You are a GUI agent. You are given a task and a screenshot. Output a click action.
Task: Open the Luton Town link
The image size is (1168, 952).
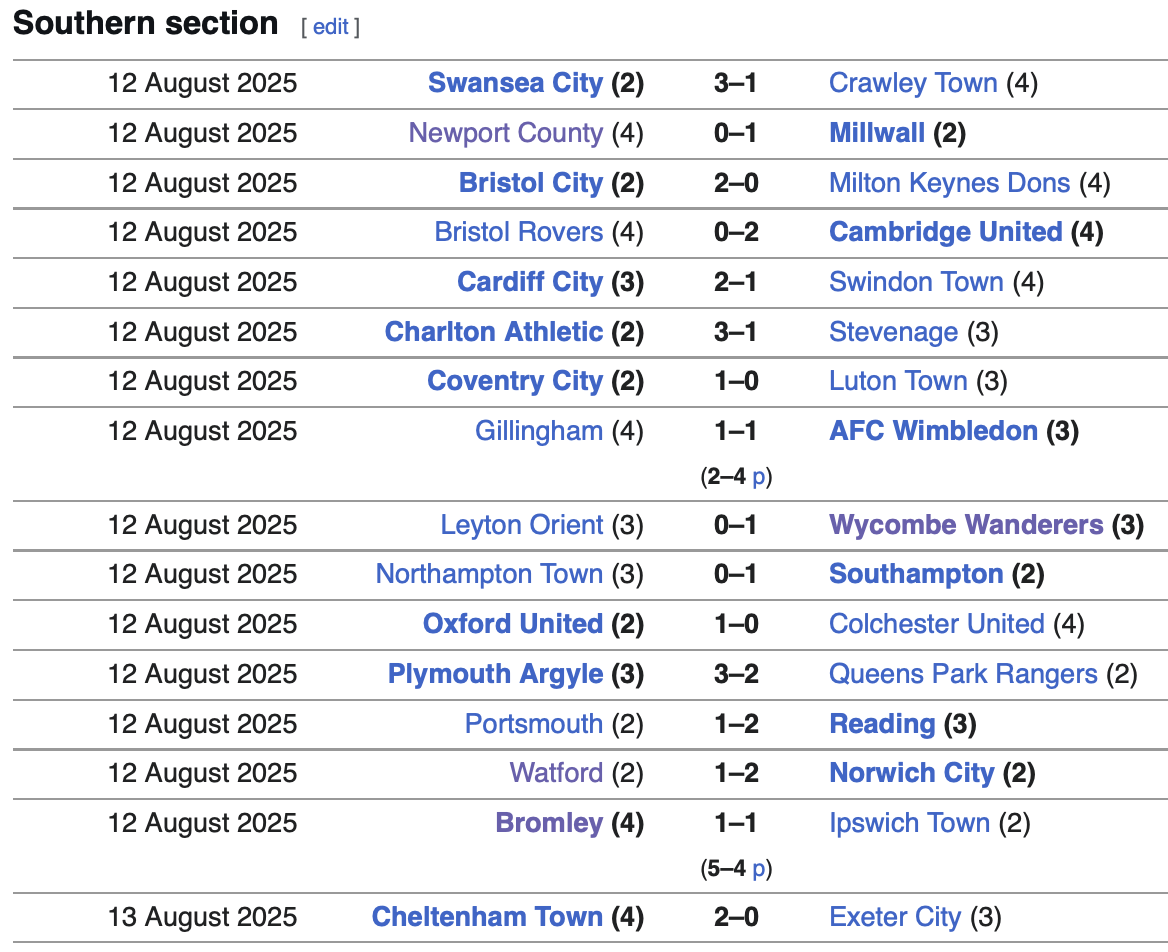[898, 381]
